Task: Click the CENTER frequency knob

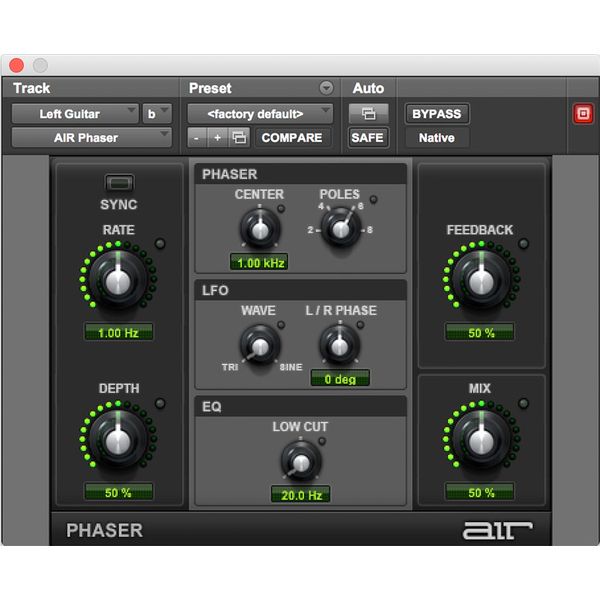Action: 260,228
